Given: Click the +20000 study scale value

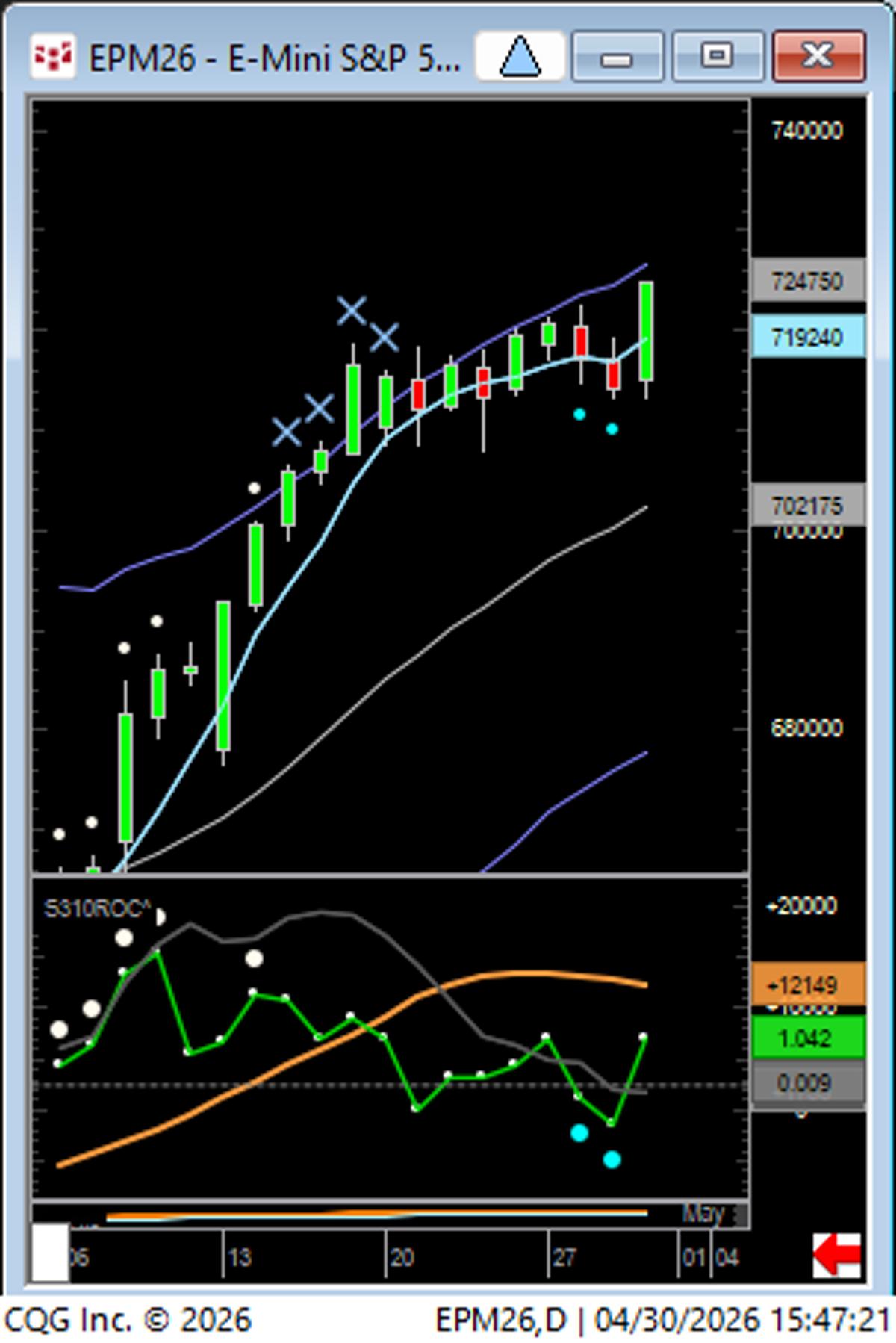Looking at the screenshot, I should [801, 906].
